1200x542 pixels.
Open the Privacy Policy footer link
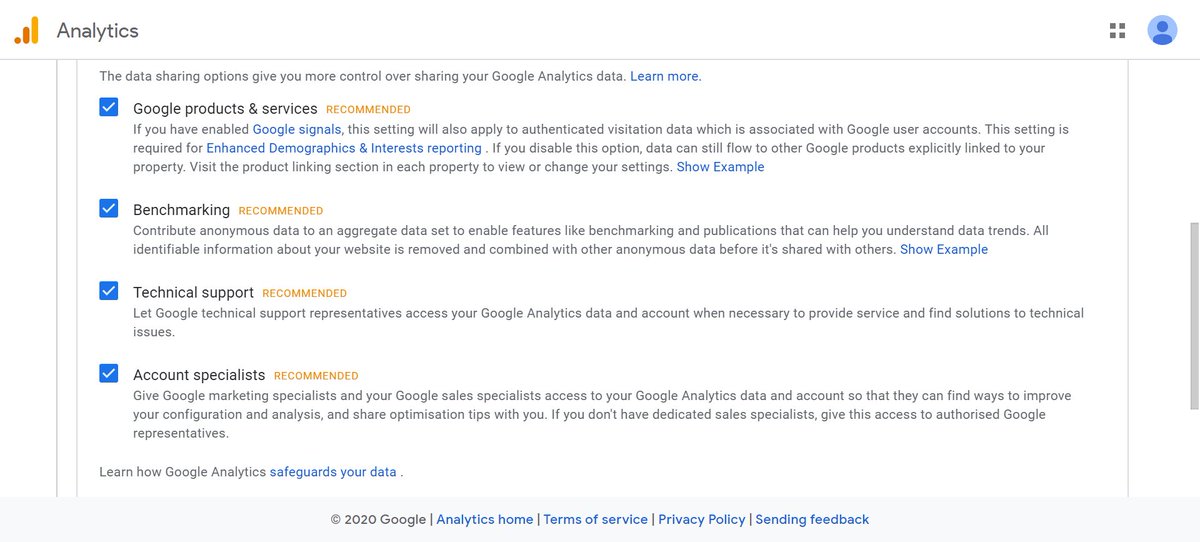point(702,519)
